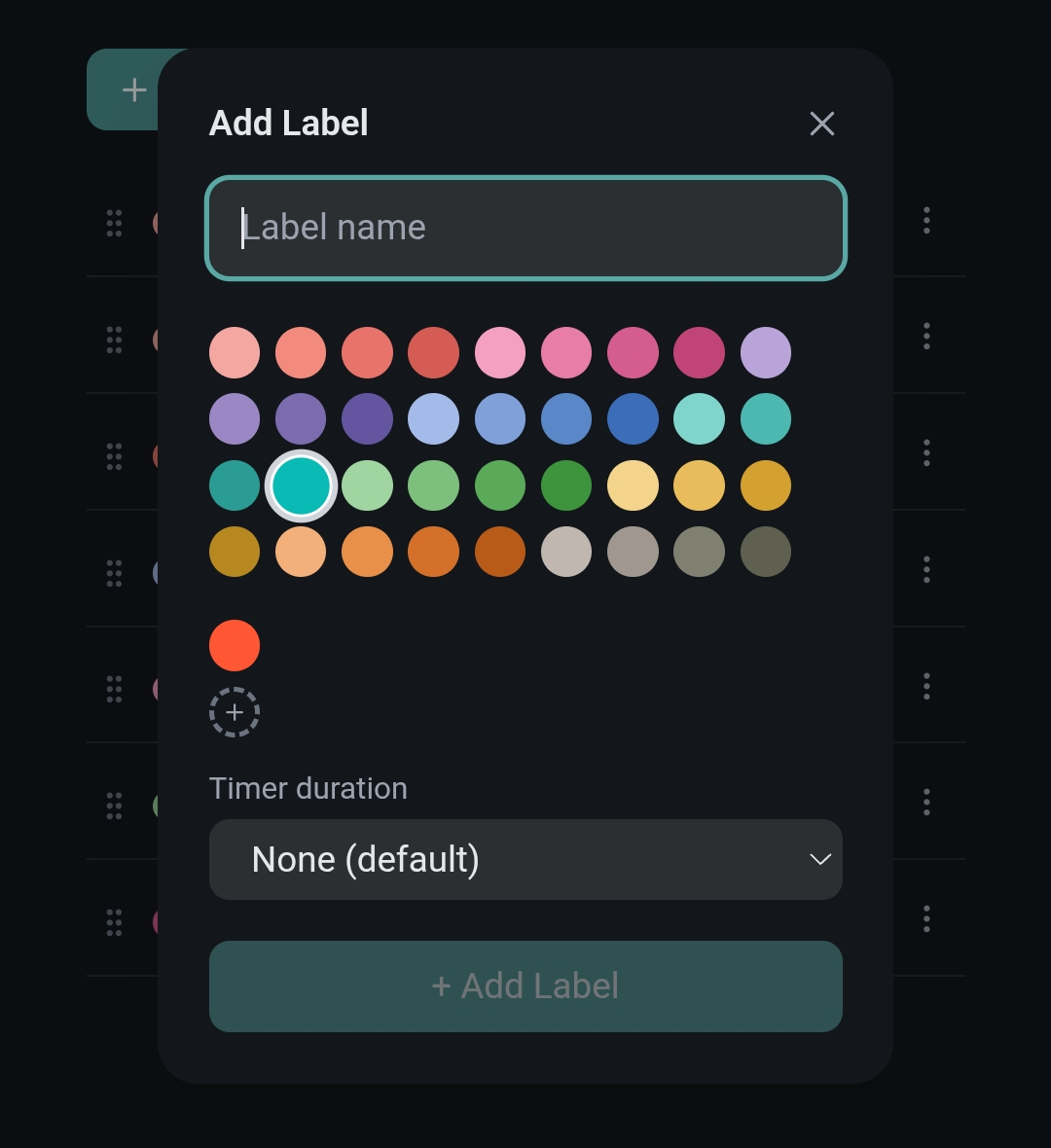Select the light pink swatch in first row
Screen dimensions: 1051x1148
pos(500,352)
